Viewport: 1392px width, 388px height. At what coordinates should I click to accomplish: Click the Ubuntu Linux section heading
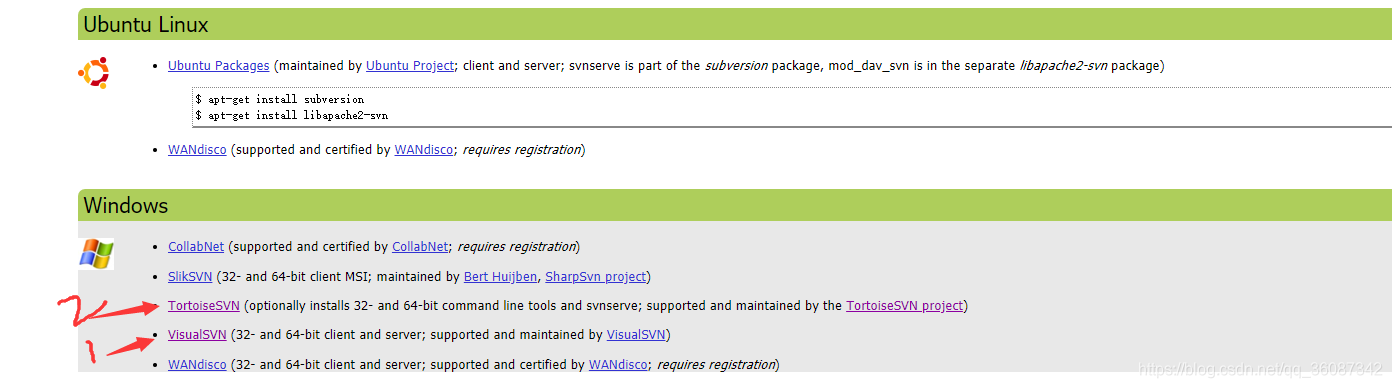(146, 25)
